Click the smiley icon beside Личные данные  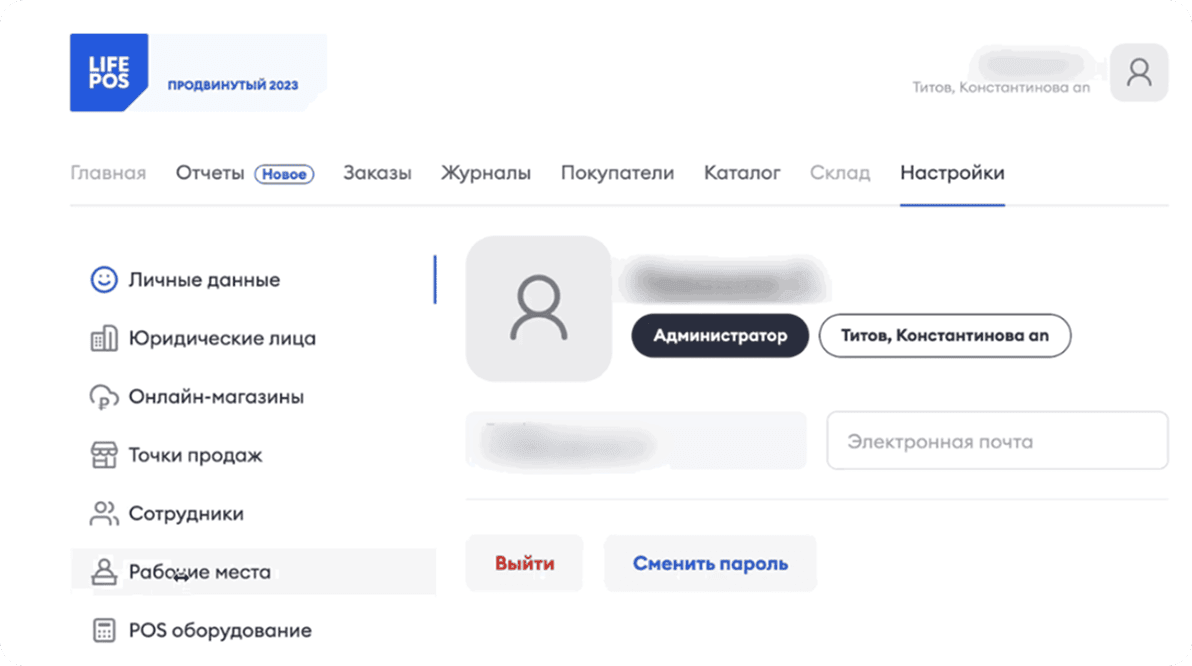tap(104, 280)
